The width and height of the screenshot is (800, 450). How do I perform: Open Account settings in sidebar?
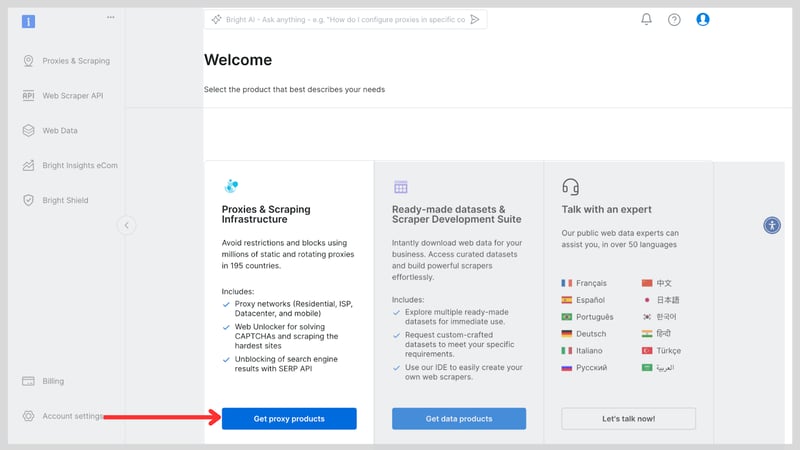(63, 416)
